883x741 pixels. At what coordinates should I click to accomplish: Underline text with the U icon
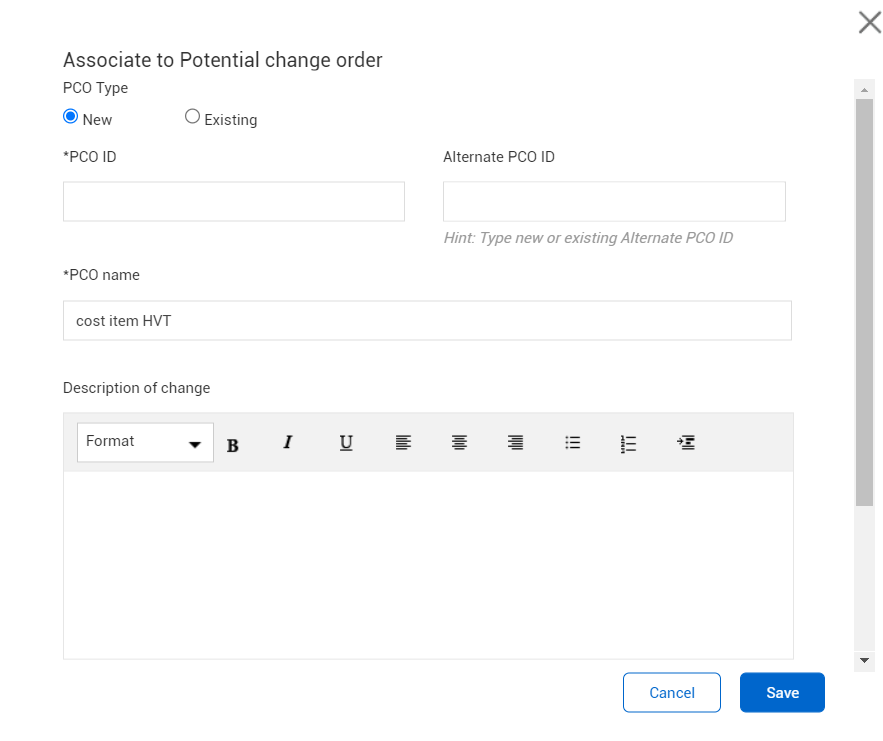346,443
